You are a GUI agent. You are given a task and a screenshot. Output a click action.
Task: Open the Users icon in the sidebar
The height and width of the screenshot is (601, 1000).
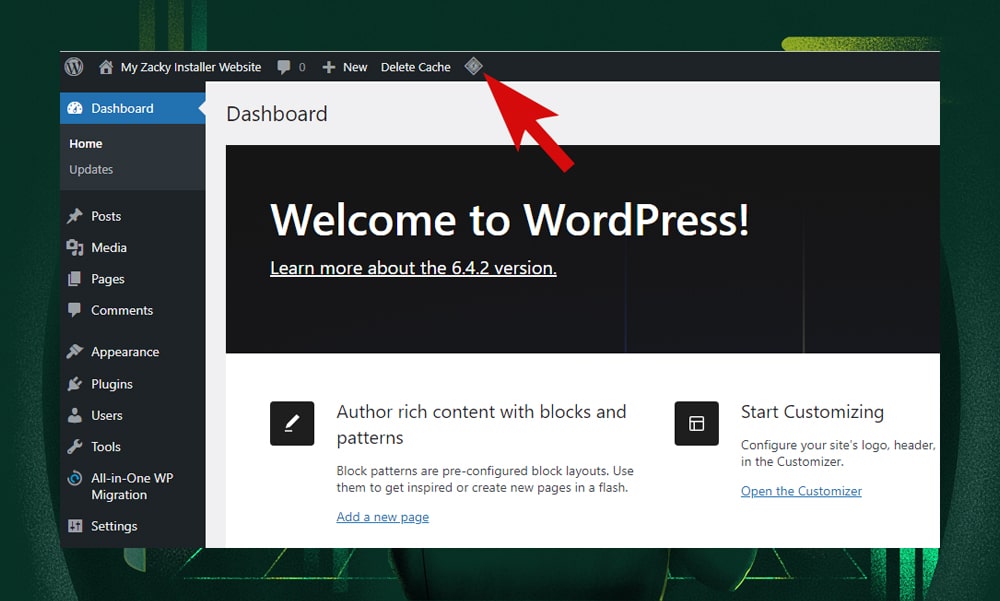point(76,415)
